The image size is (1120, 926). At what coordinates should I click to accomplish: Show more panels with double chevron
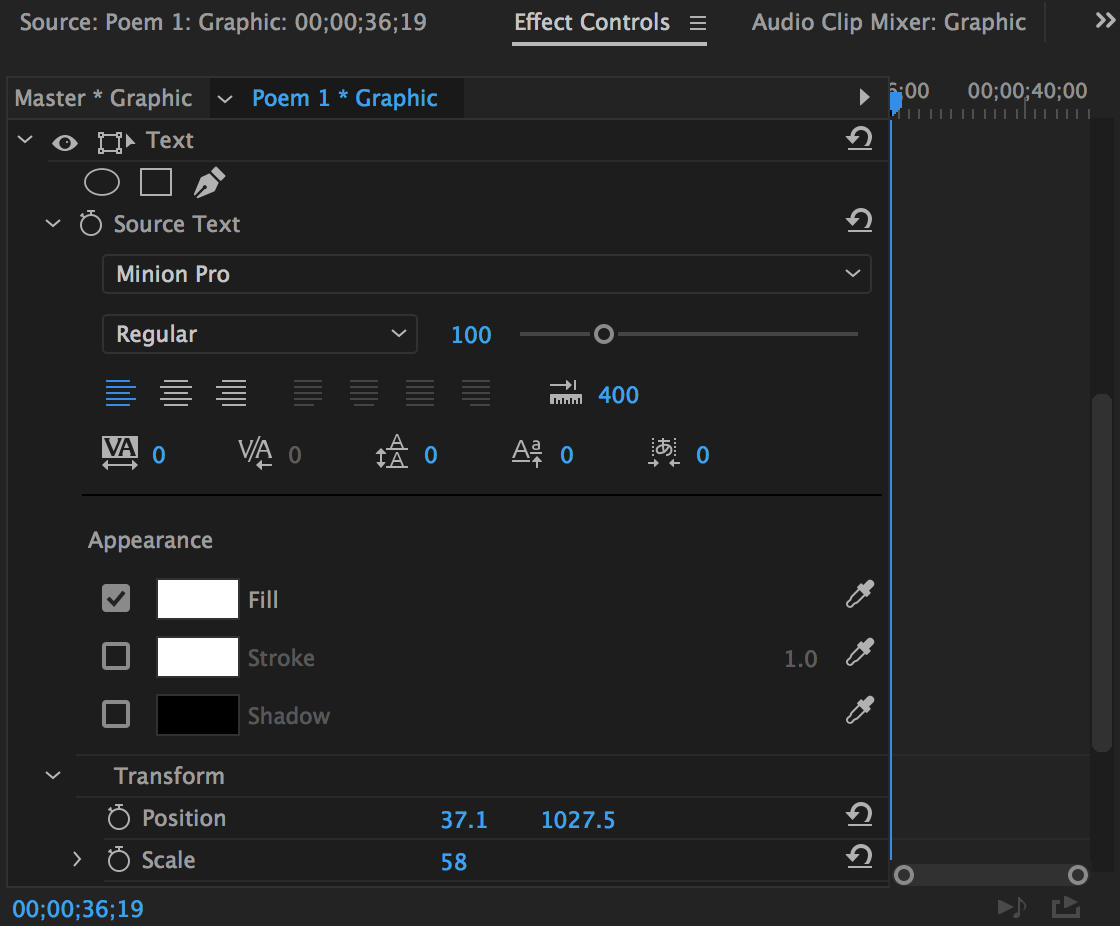pos(1105,21)
